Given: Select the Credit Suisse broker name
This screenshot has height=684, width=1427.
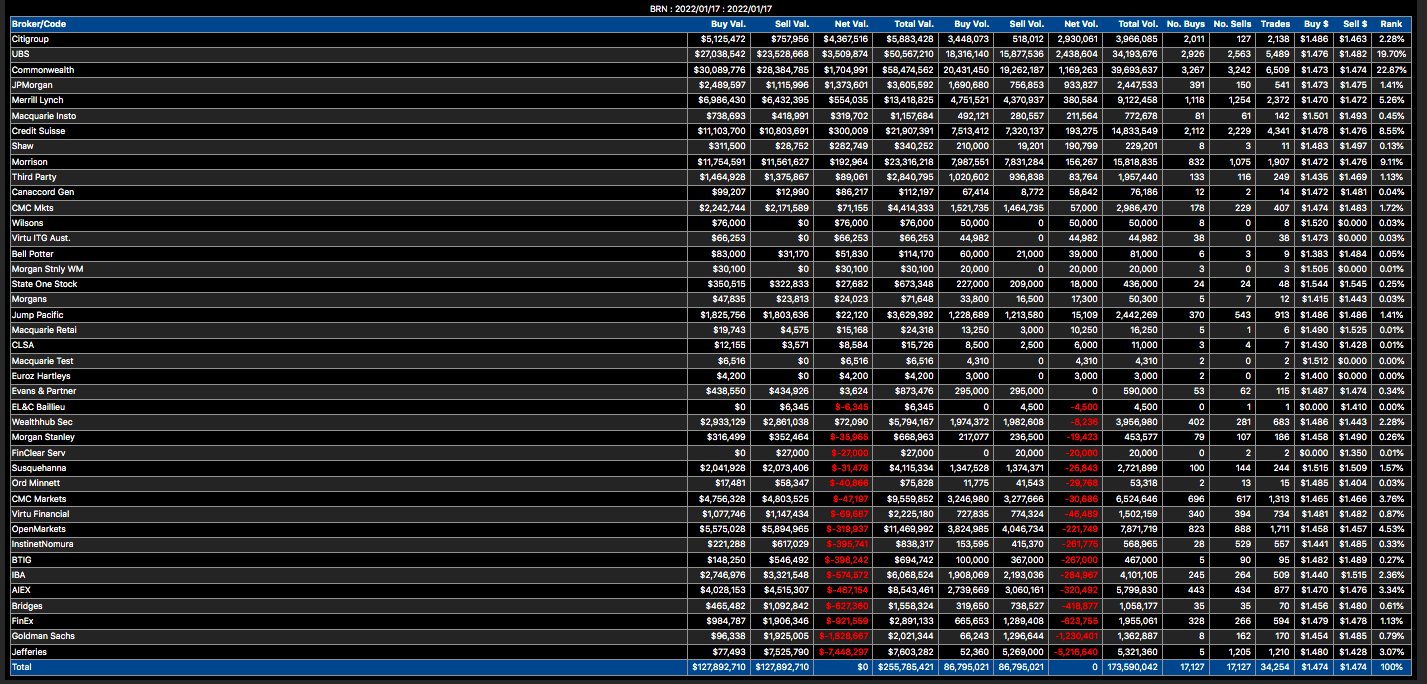Looking at the screenshot, I should [x=37, y=131].
